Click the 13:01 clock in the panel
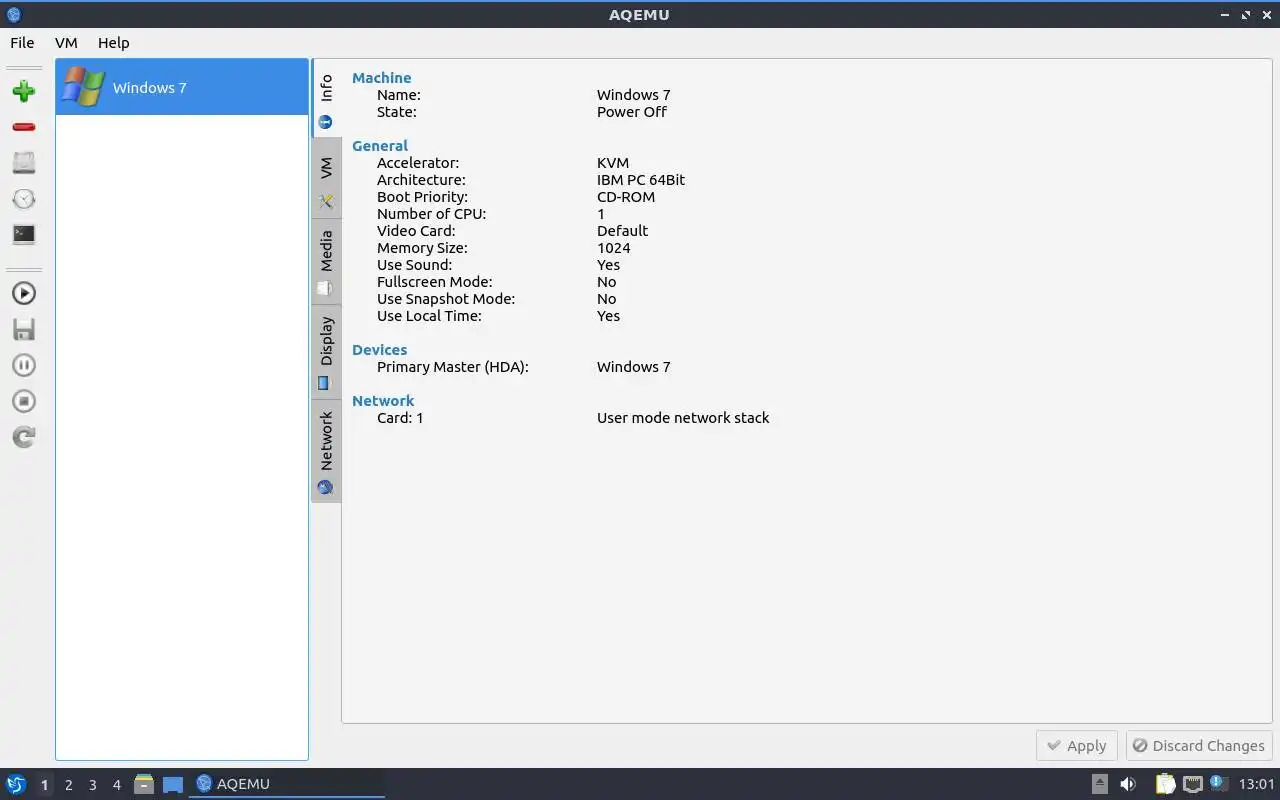Image resolution: width=1280 pixels, height=800 pixels. (x=1257, y=784)
